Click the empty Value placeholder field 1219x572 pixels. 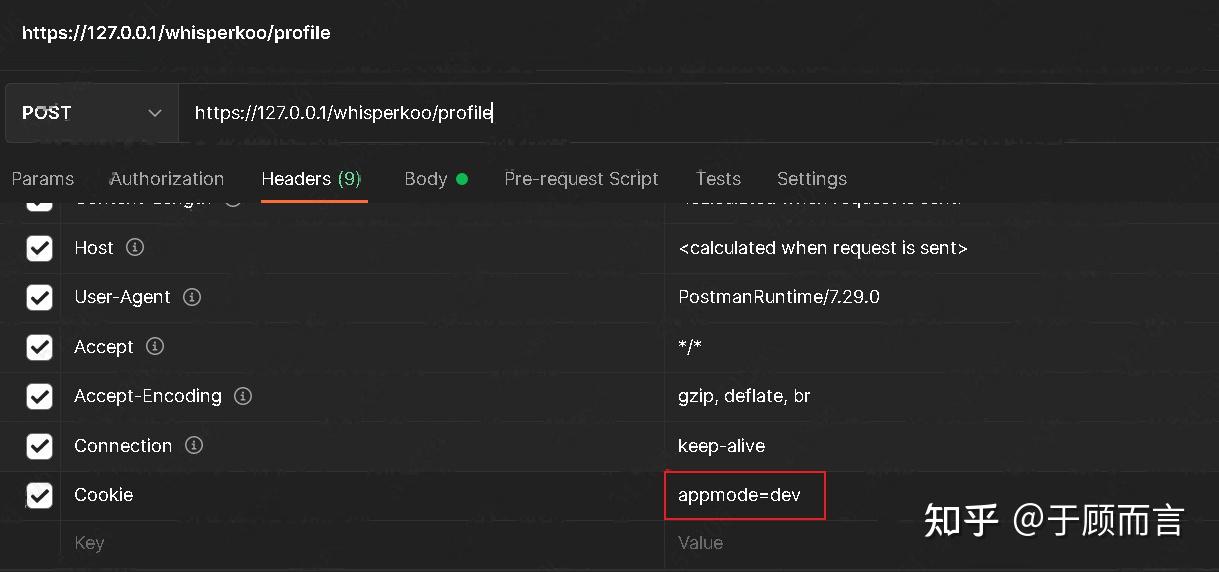(x=900, y=543)
